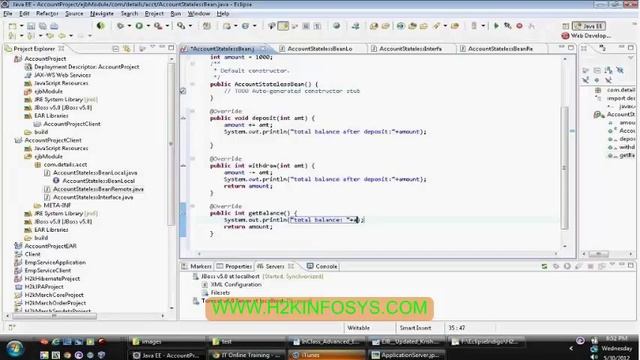This screenshot has height=360, width=640.
Task: Click the External Tools run icon
Action: coord(158,26)
